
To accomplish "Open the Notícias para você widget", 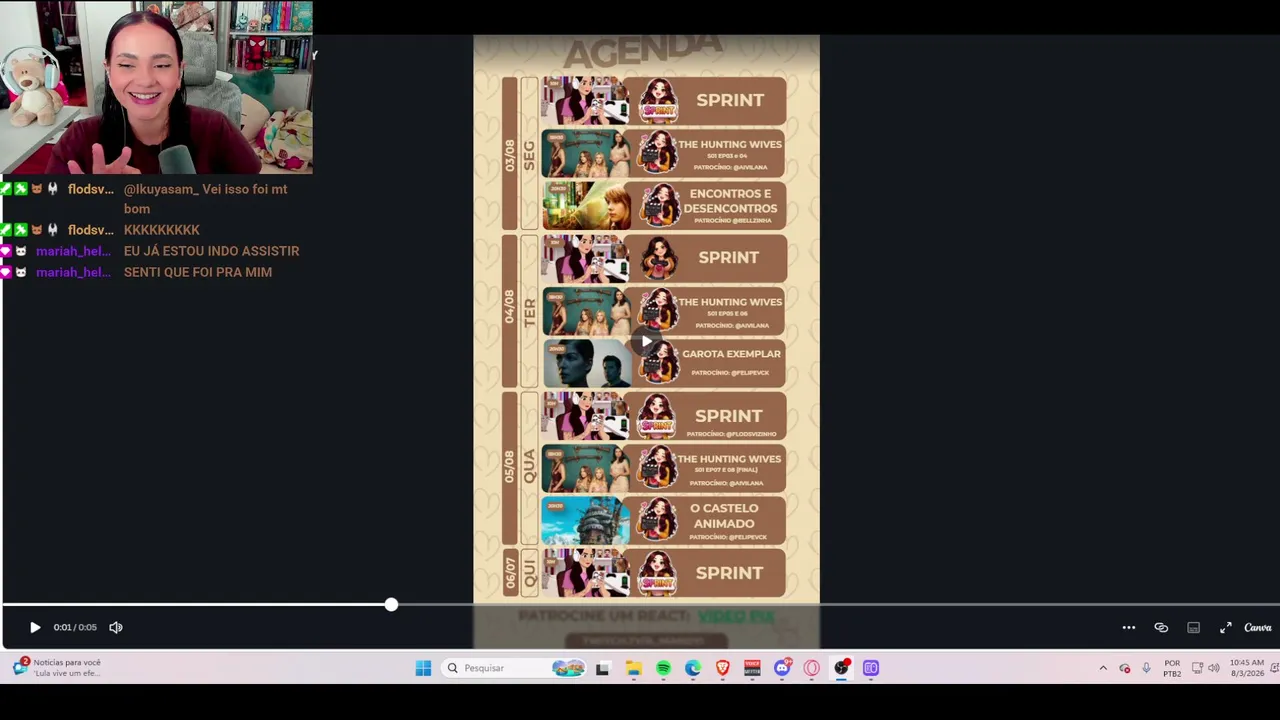I will tap(57, 667).
